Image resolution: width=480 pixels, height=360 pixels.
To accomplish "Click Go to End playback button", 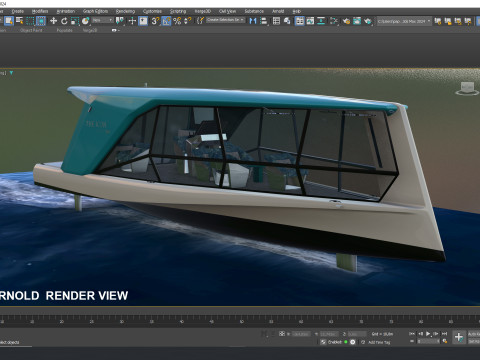I will pos(444,334).
